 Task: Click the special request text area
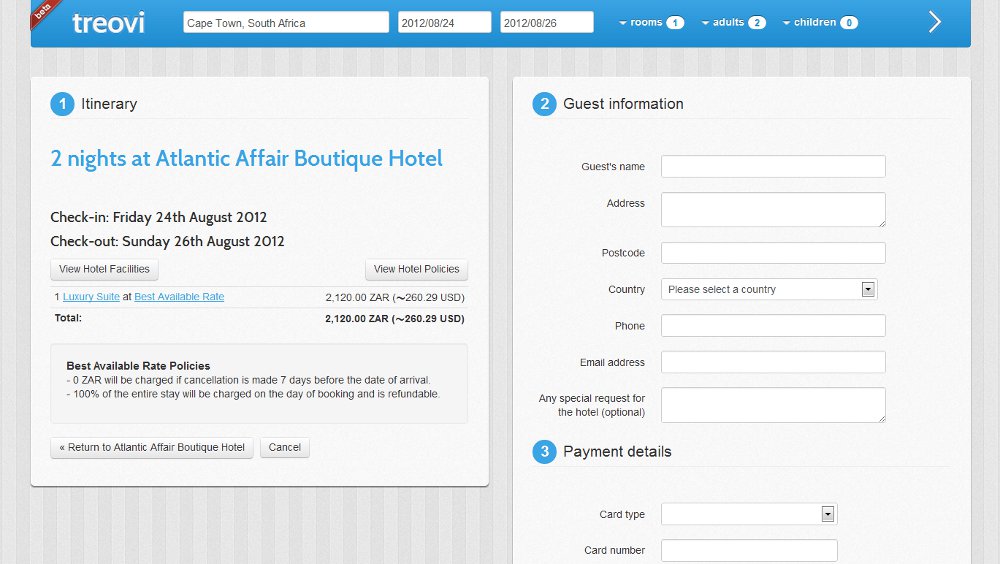click(x=773, y=404)
